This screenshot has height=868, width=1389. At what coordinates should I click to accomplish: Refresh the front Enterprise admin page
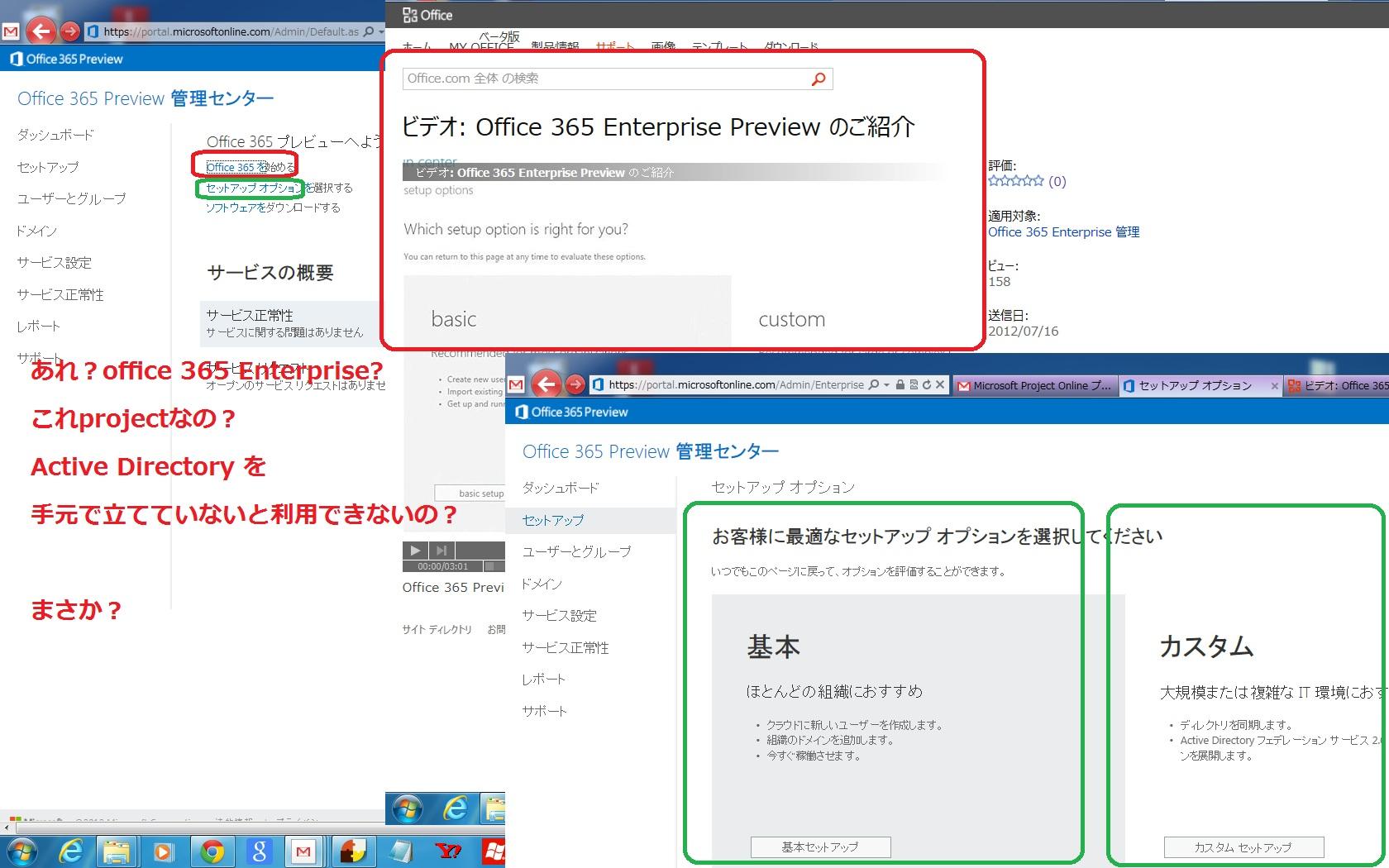point(926,384)
